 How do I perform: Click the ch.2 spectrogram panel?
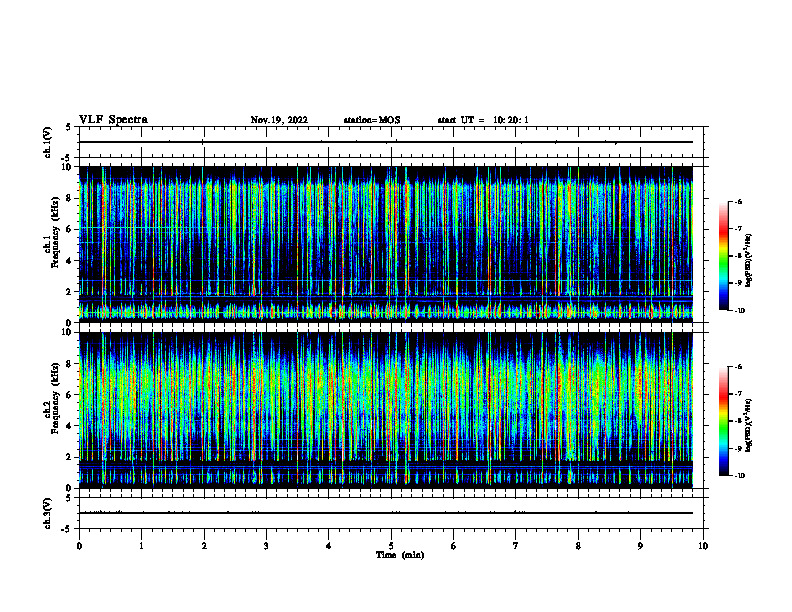point(386,410)
